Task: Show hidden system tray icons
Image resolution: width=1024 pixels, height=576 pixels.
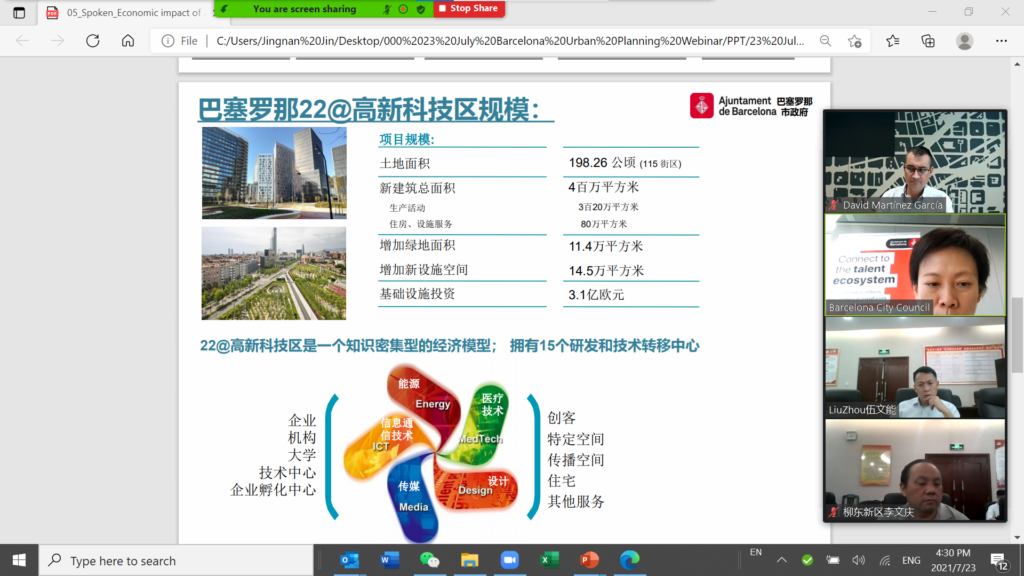Action: (x=781, y=560)
